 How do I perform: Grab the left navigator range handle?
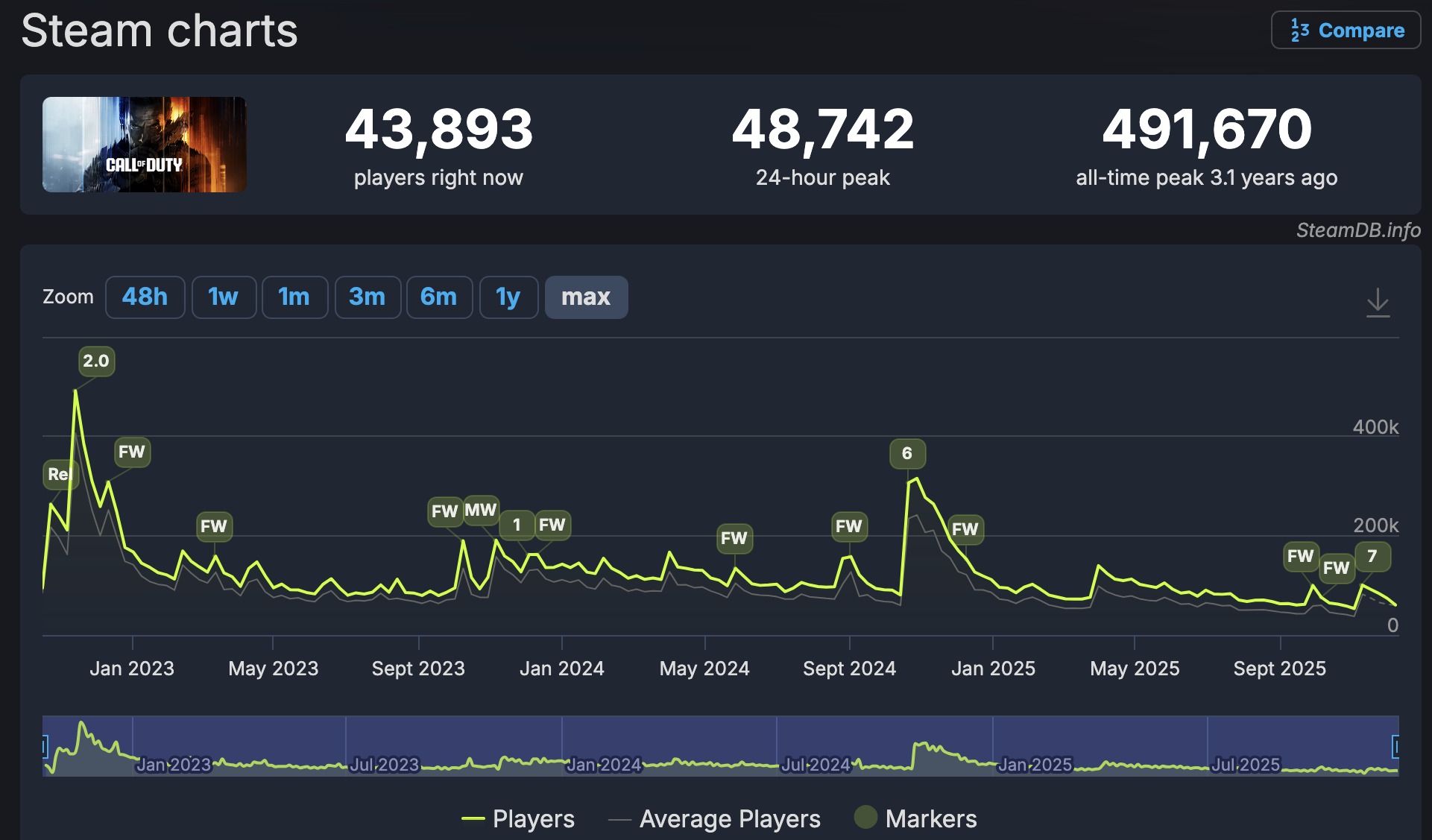(45, 745)
